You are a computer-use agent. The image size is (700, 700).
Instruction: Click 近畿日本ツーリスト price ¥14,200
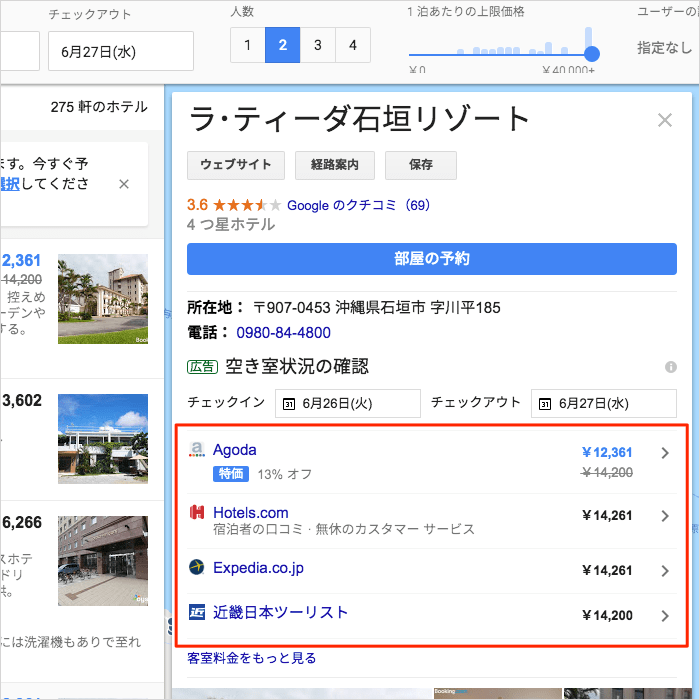click(x=607, y=616)
